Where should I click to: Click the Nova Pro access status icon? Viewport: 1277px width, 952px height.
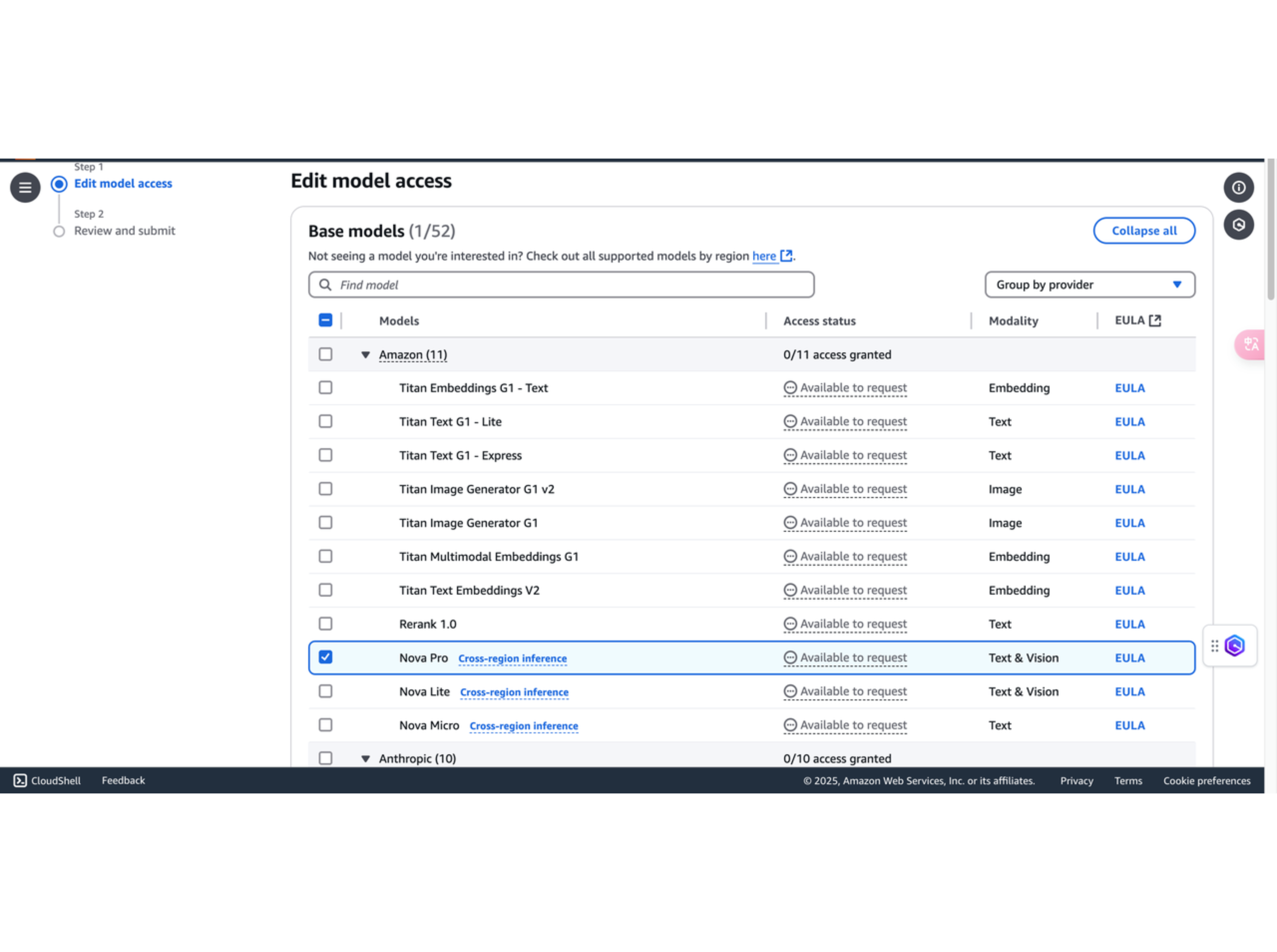click(790, 657)
